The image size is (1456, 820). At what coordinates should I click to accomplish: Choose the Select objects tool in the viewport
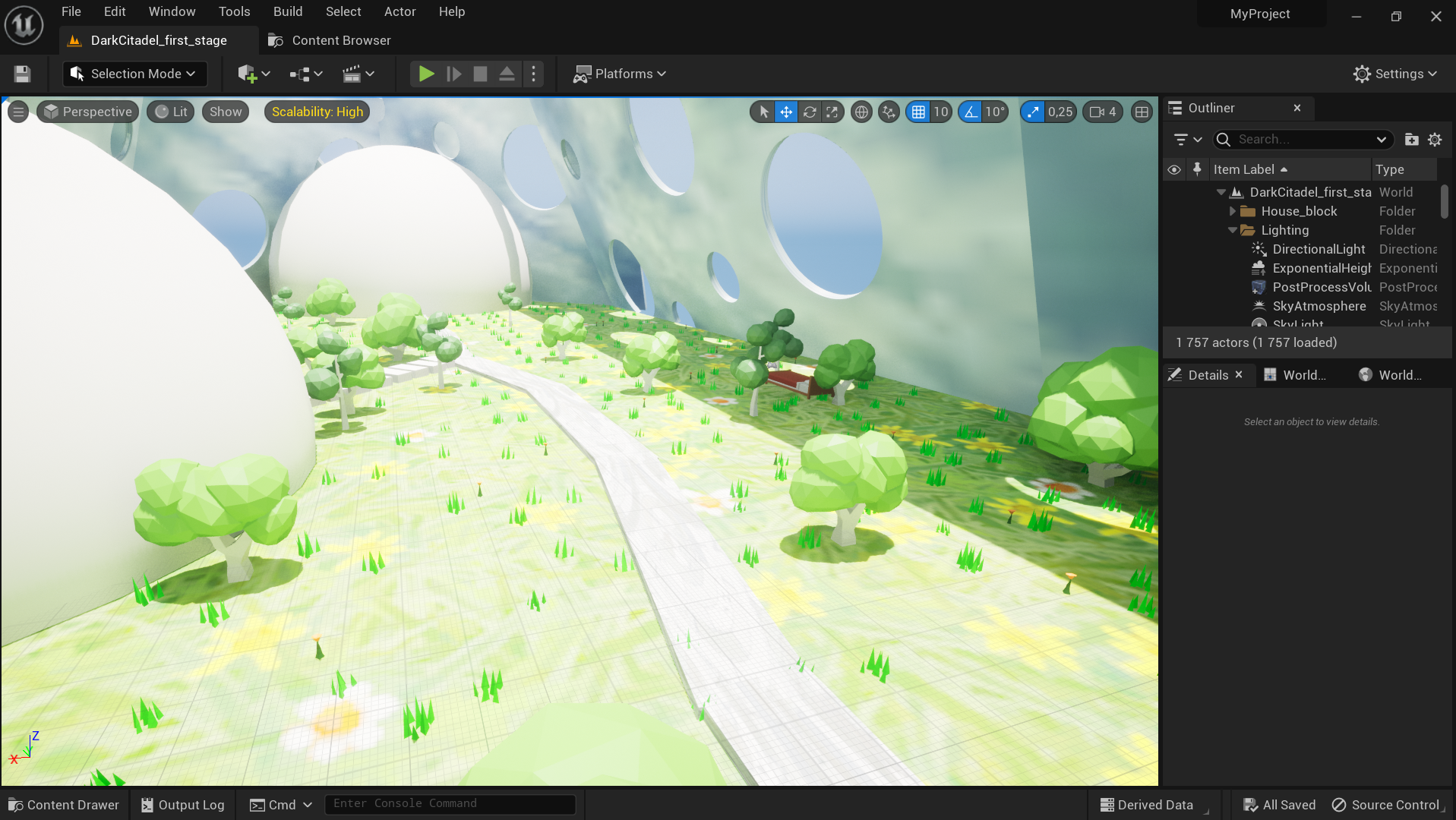pos(763,112)
